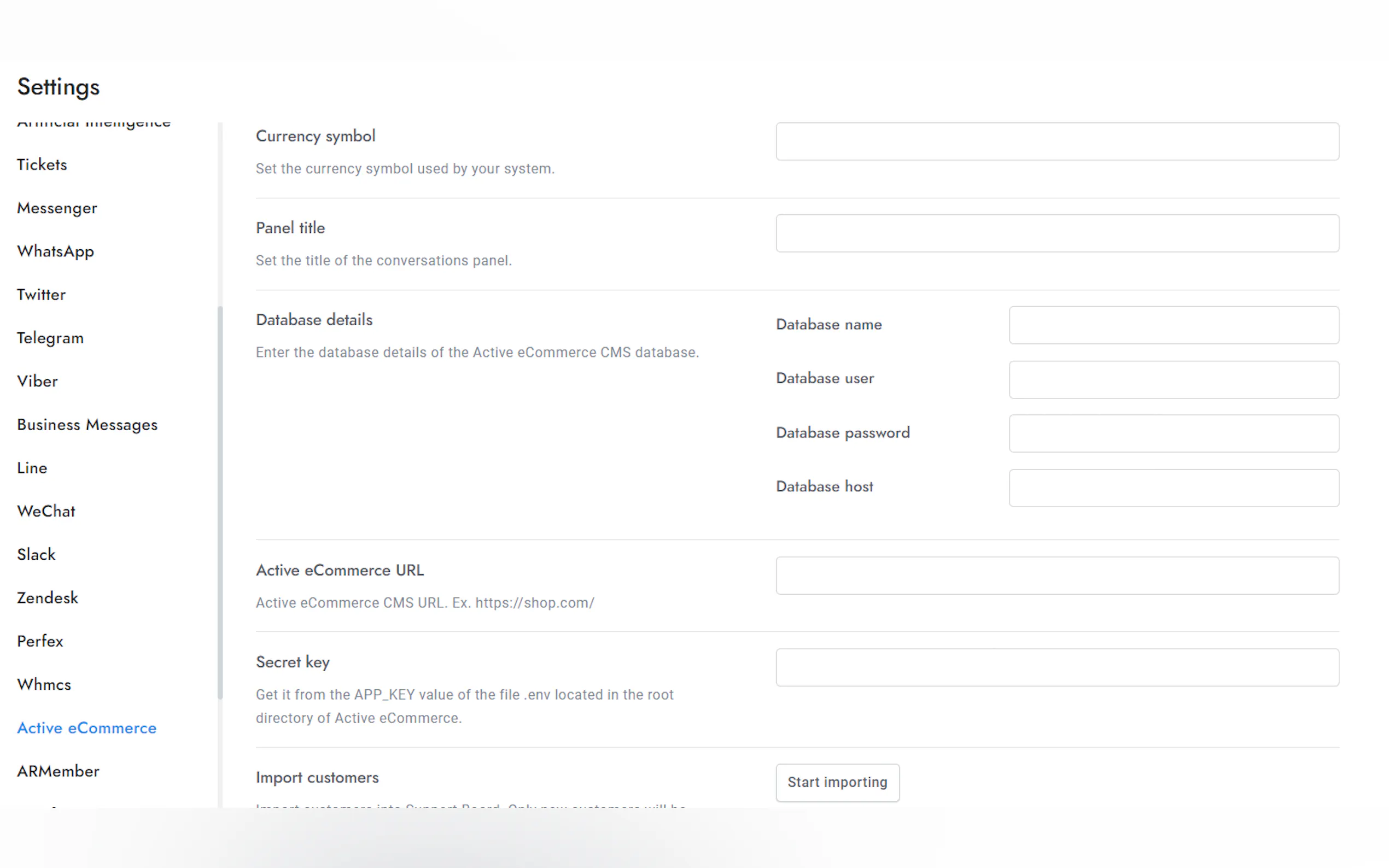Select Messenger in the settings sidebar
The height and width of the screenshot is (868, 1389).
[x=57, y=208]
